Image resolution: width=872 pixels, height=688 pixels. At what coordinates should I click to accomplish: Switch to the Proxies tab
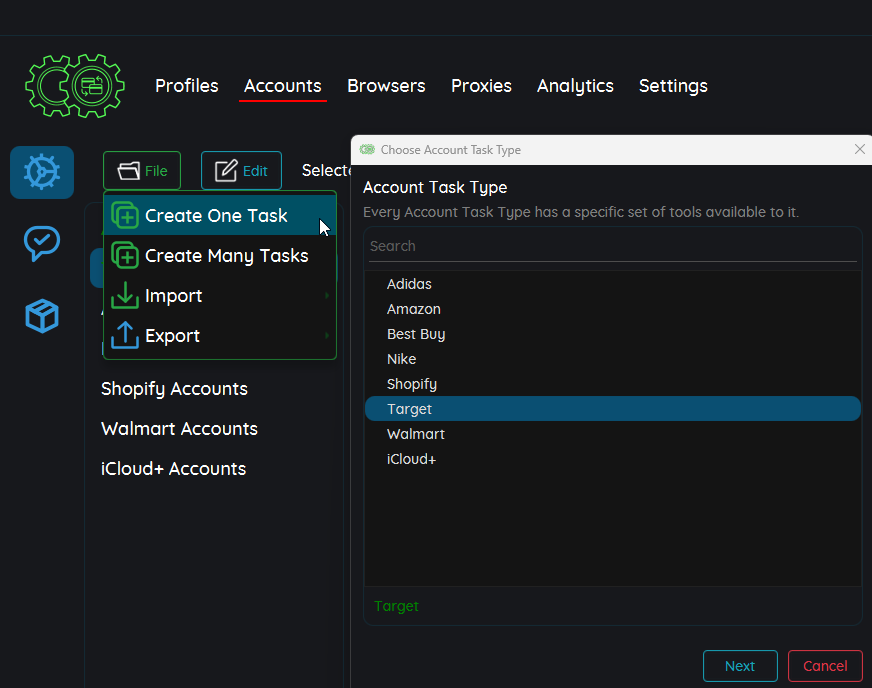[481, 86]
